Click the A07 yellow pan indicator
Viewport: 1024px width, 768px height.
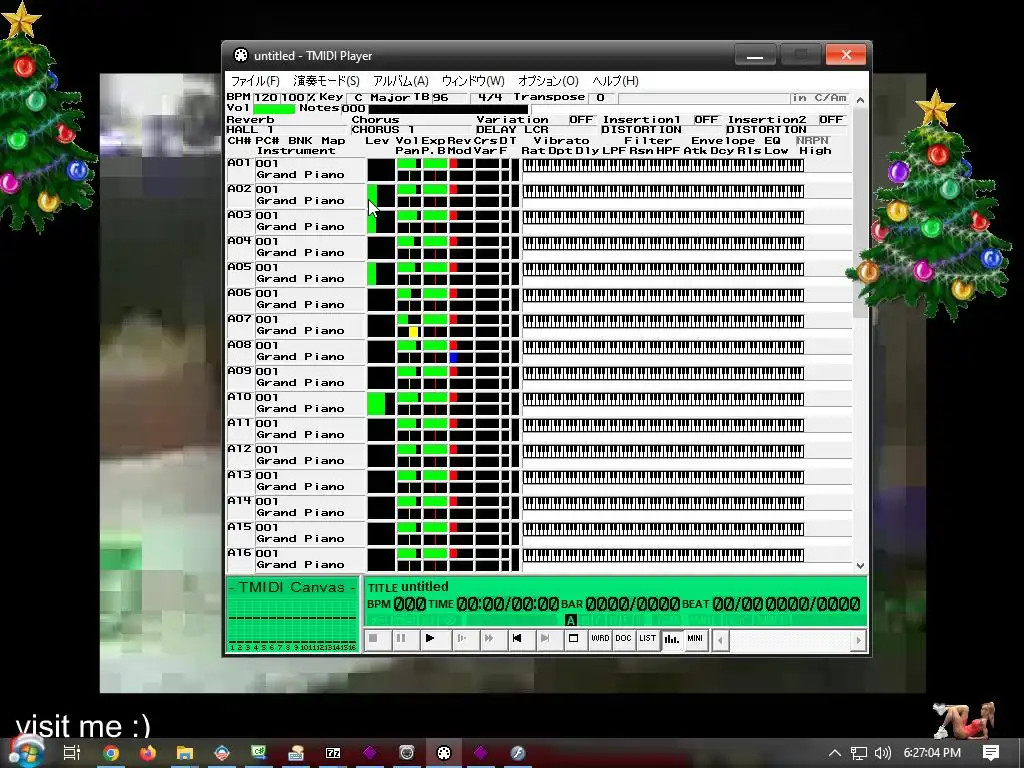[413, 332]
